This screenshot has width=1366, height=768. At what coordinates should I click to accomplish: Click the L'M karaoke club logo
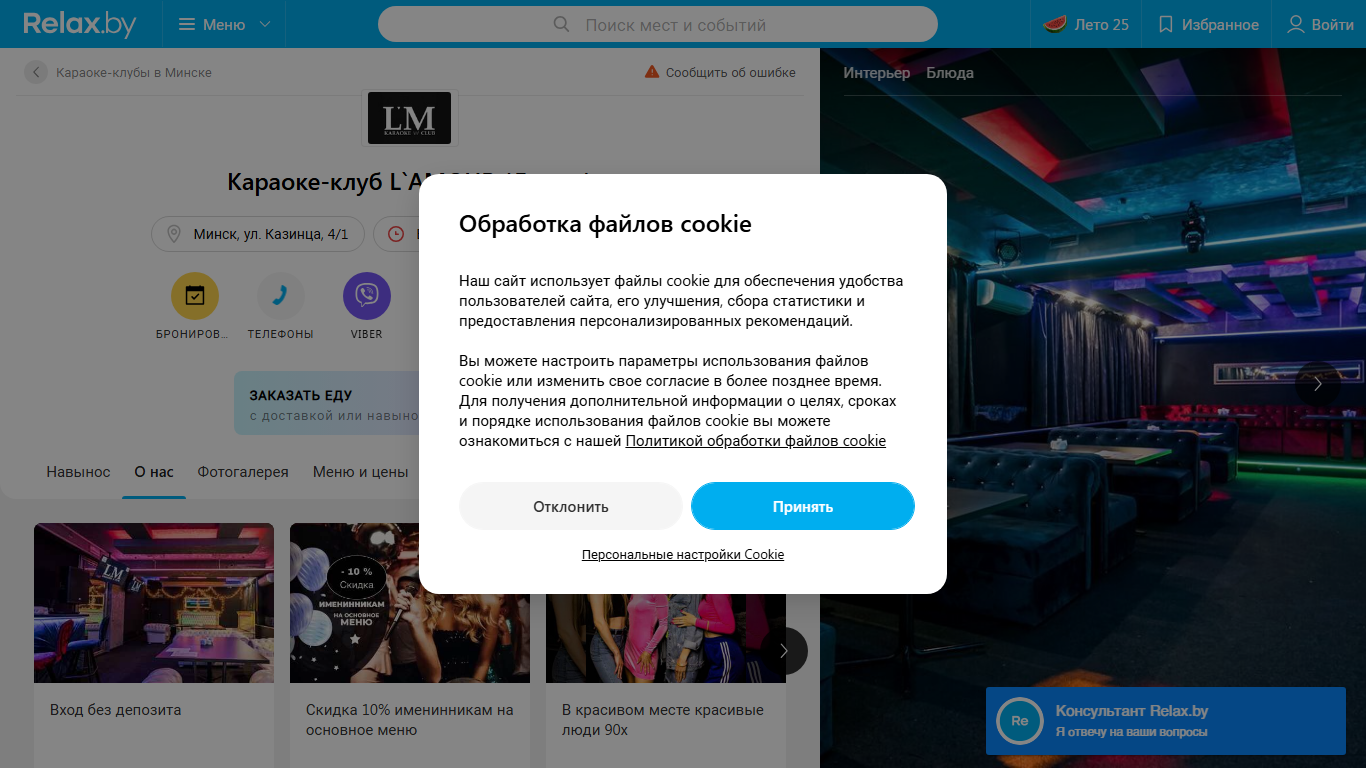click(x=409, y=118)
